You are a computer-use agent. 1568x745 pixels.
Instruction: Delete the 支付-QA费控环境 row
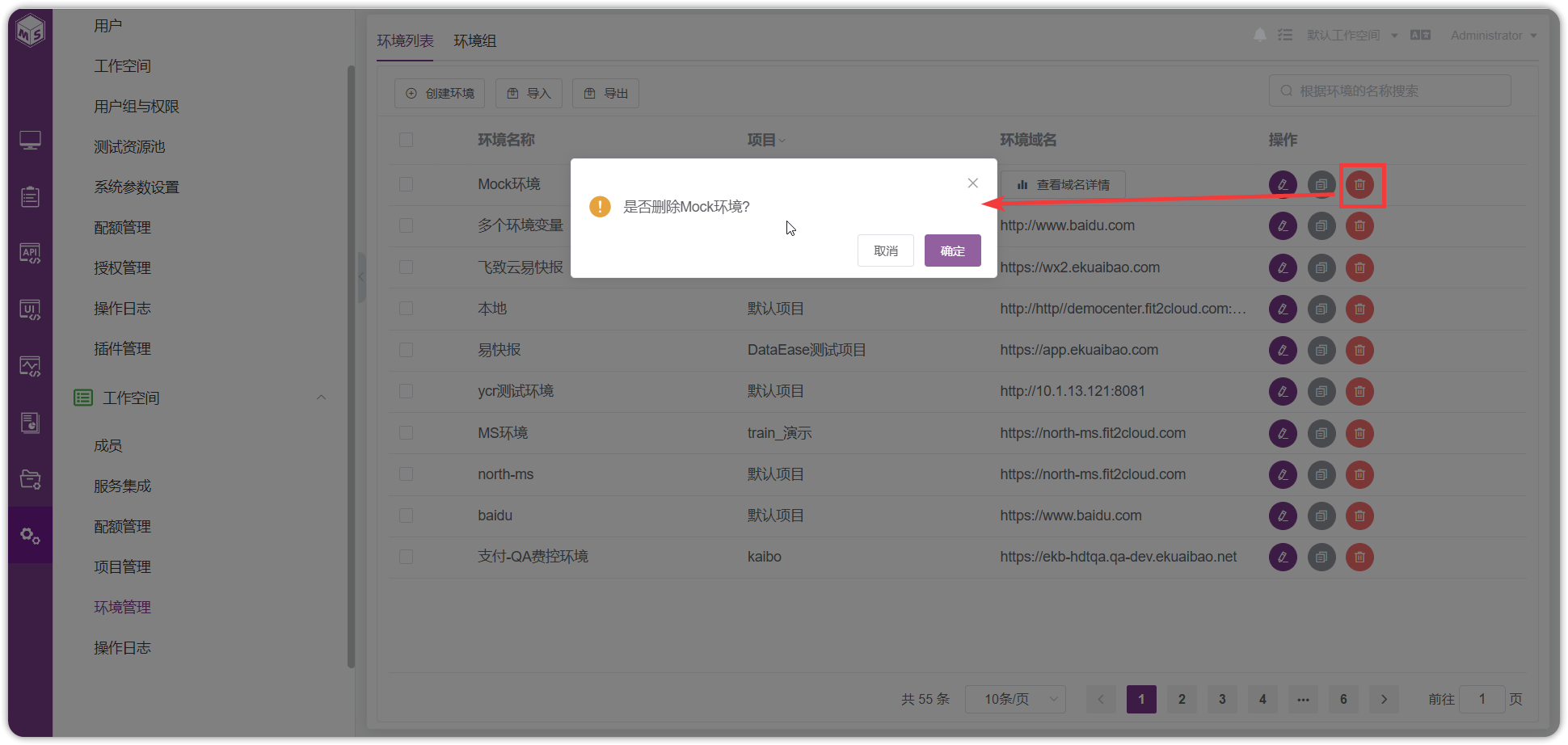(x=1359, y=557)
